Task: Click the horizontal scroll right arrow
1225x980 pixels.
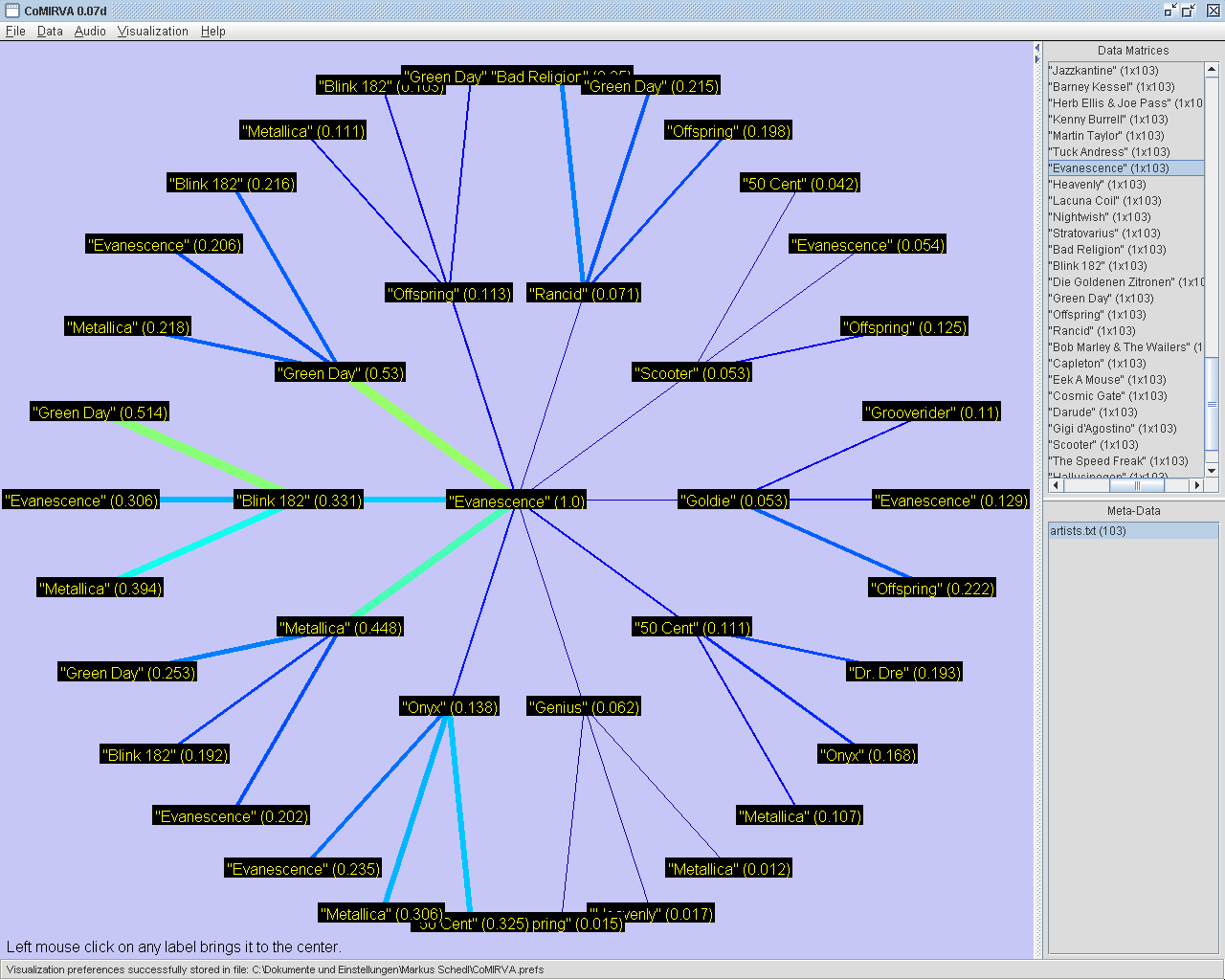Action: [1196, 485]
